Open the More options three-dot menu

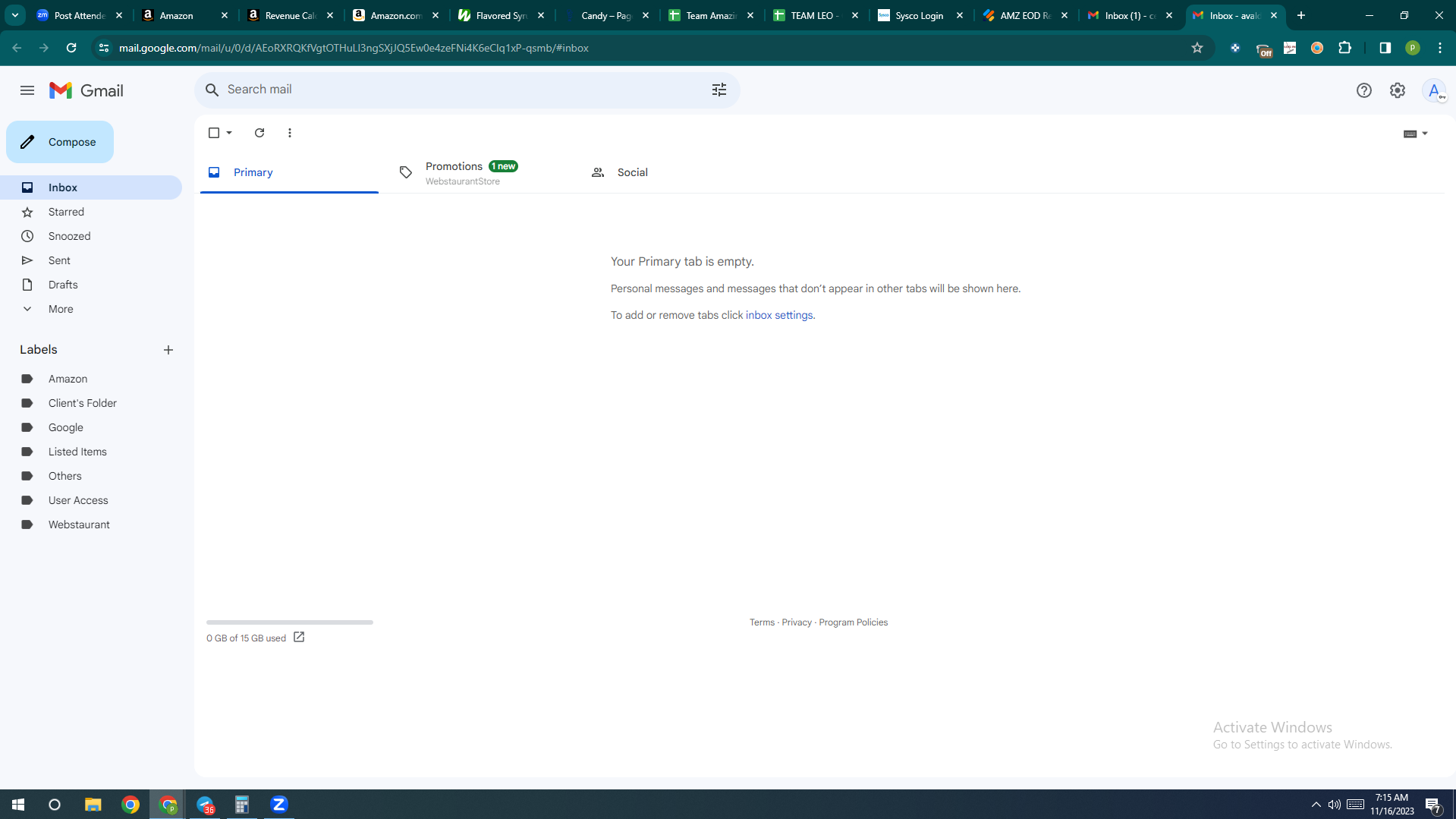tap(290, 133)
